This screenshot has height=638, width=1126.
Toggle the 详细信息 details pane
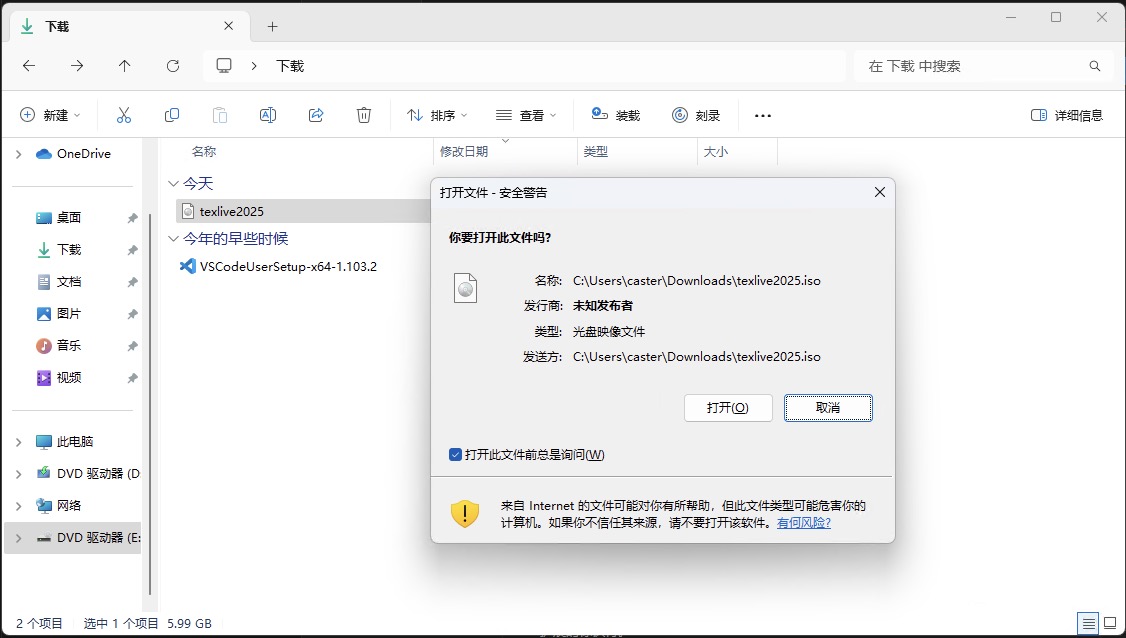tap(1066, 115)
